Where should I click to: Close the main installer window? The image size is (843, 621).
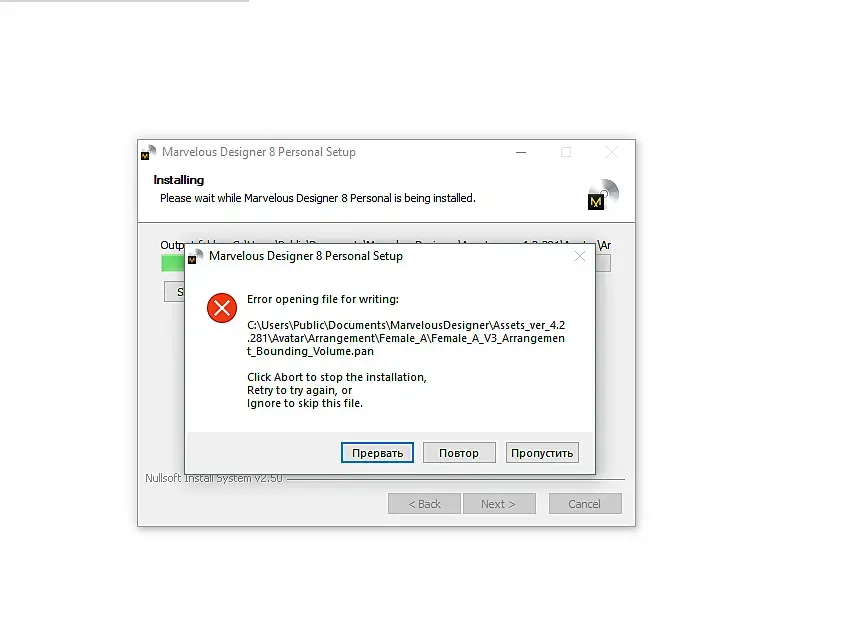611,153
